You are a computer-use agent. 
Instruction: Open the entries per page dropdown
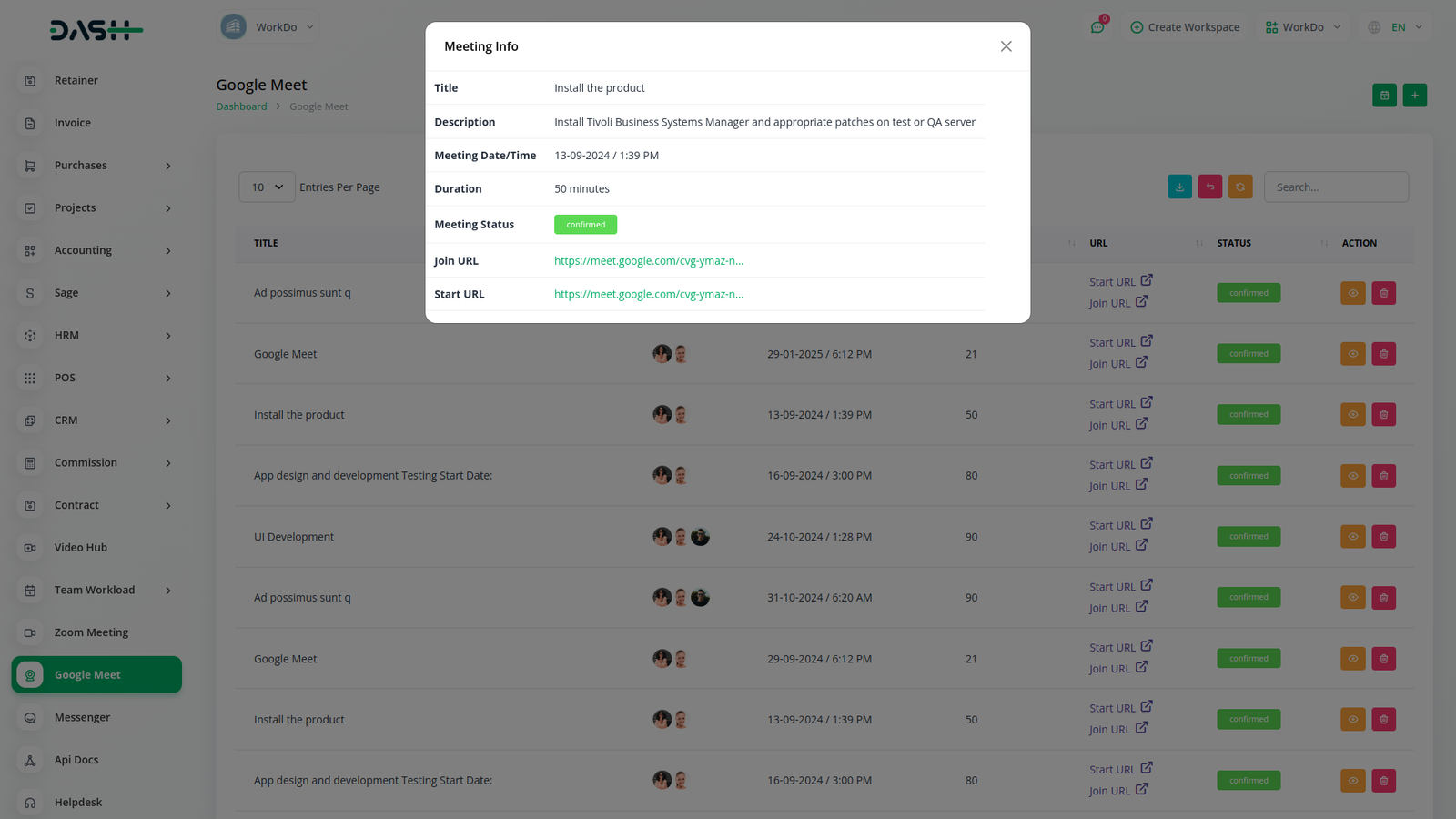pyautogui.click(x=267, y=187)
